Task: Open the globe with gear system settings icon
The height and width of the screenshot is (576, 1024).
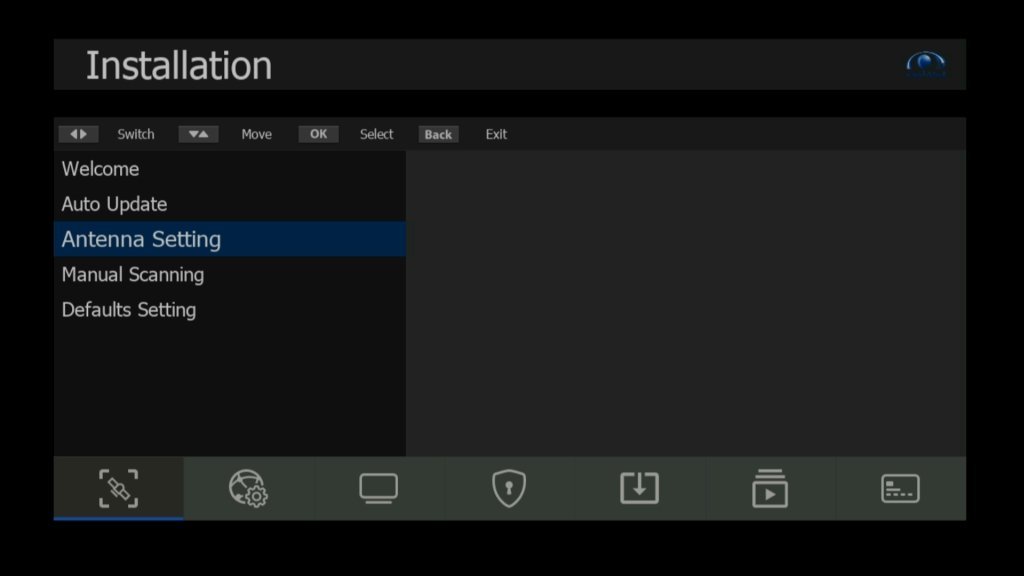Action: (248, 488)
